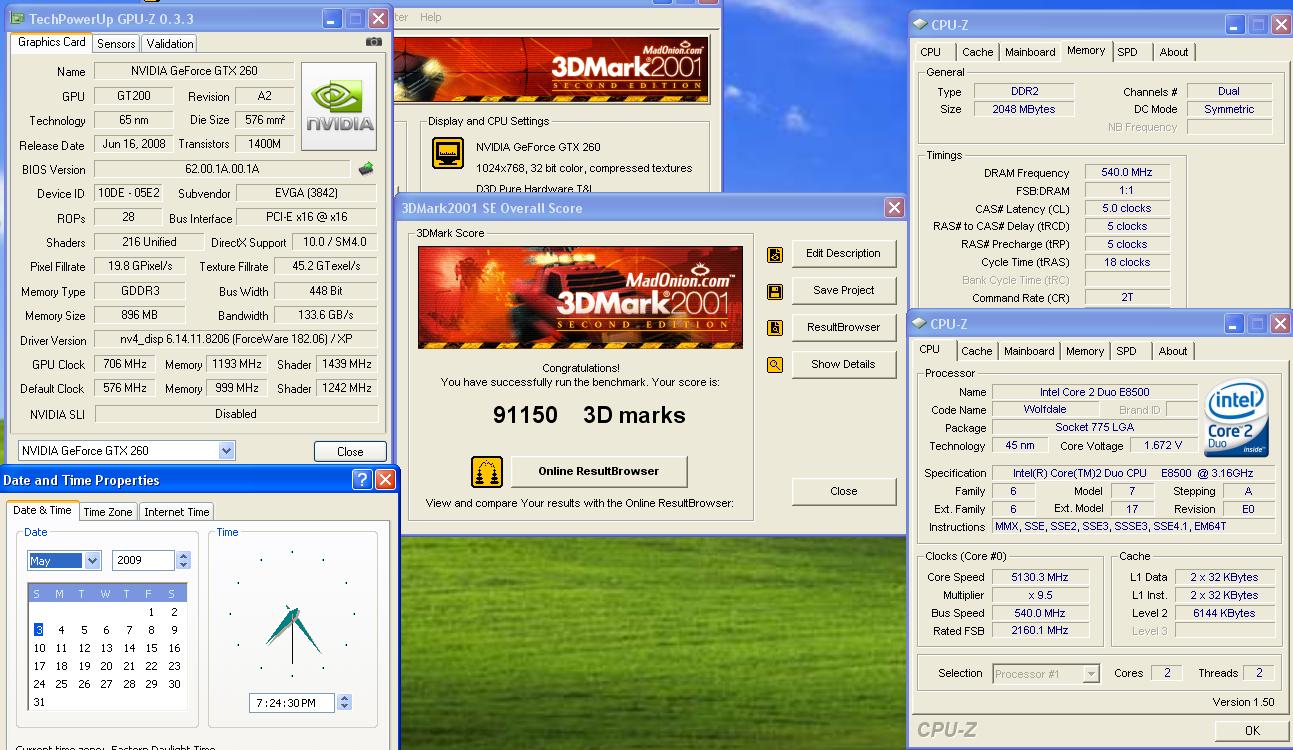
Task: Open the GPU-Z Sensors tab
Action: click(116, 44)
